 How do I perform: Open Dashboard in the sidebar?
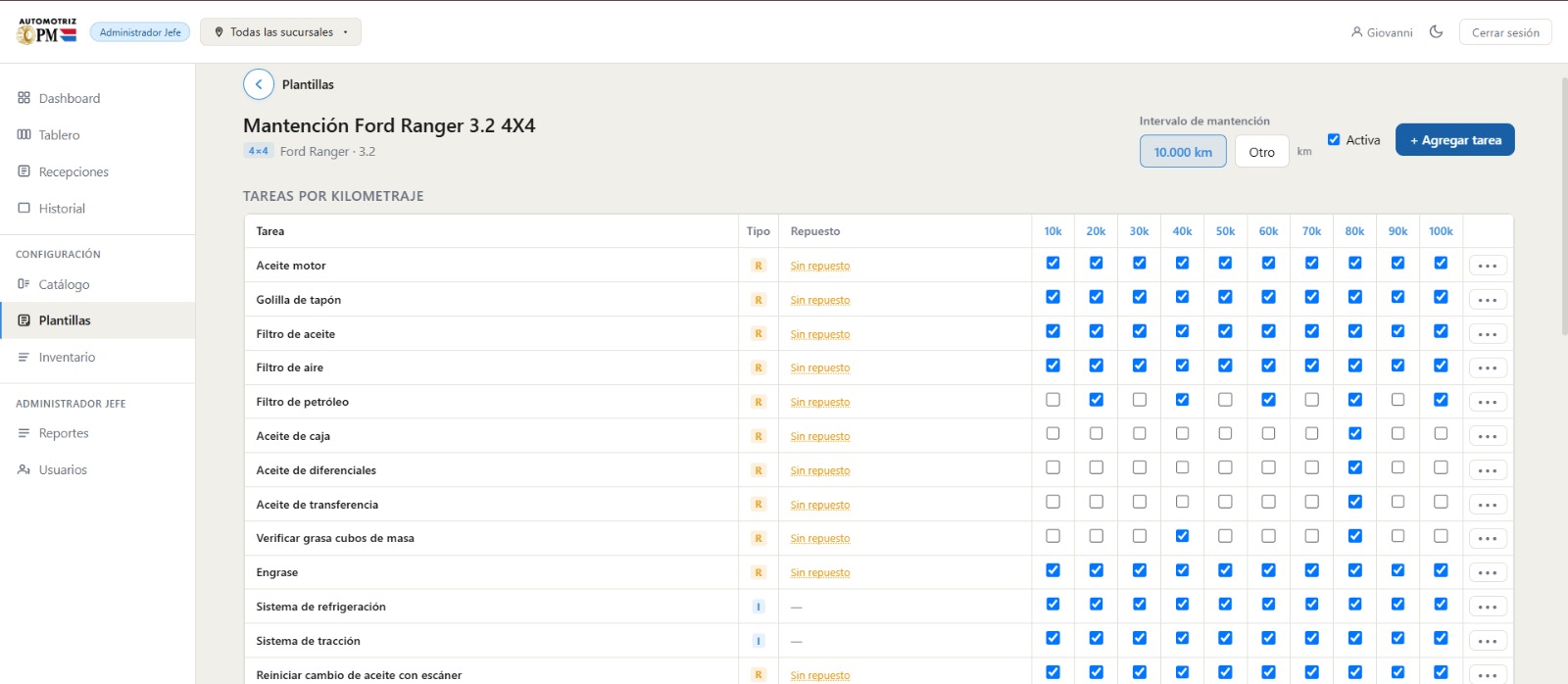click(x=97, y=98)
